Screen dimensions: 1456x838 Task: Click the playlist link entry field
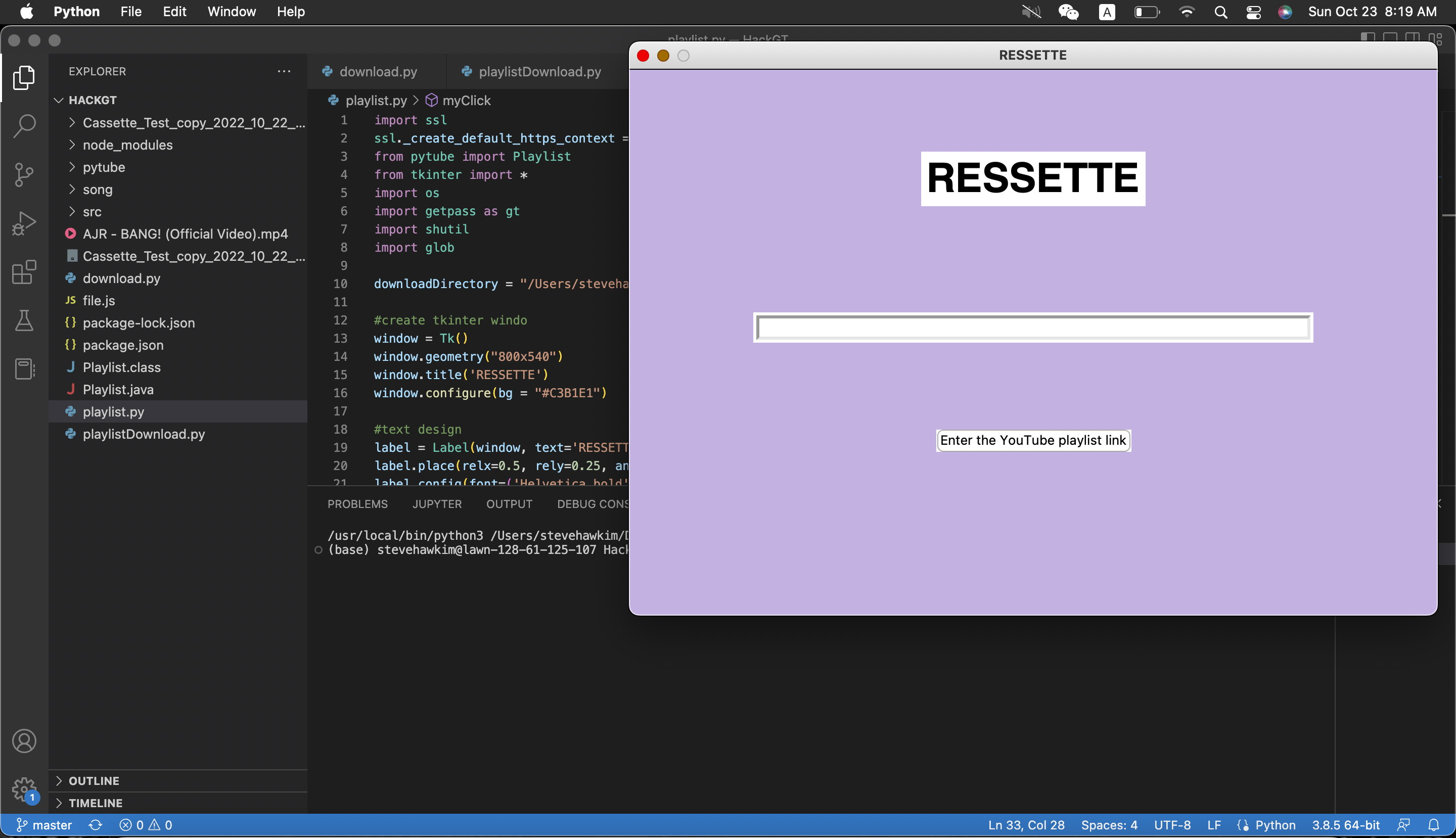point(1033,328)
